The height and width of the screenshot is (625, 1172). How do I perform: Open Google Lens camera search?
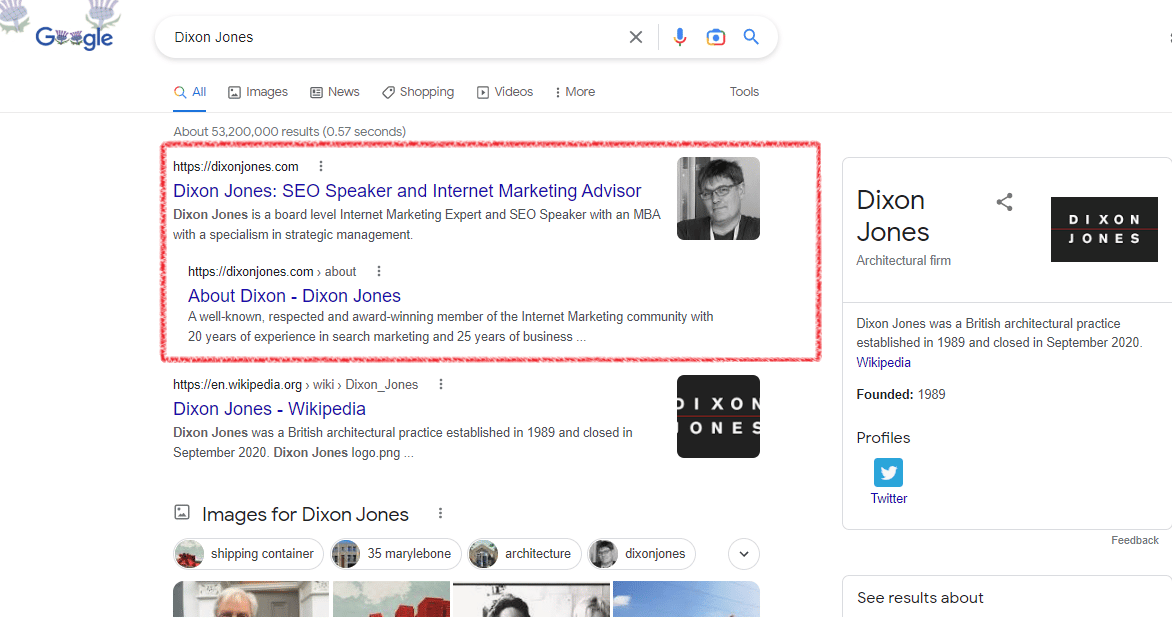click(x=715, y=37)
